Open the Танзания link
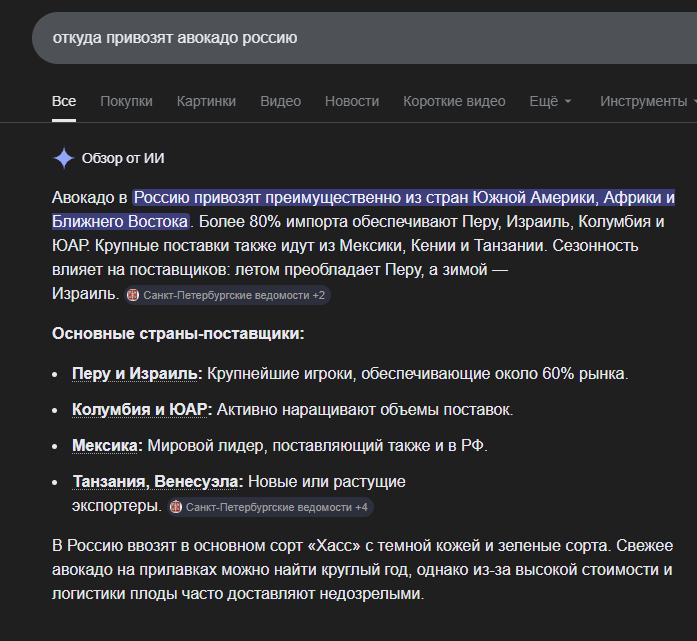 (x=109, y=481)
